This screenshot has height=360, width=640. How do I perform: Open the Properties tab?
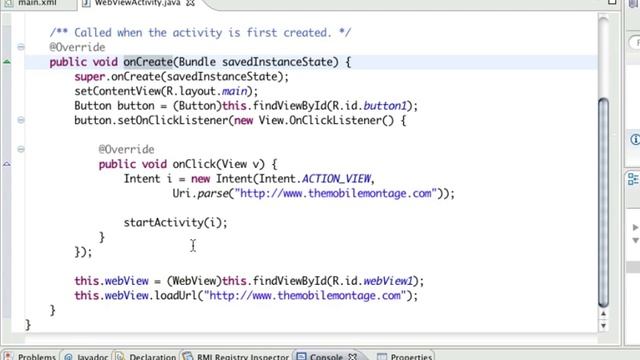click(x=411, y=356)
